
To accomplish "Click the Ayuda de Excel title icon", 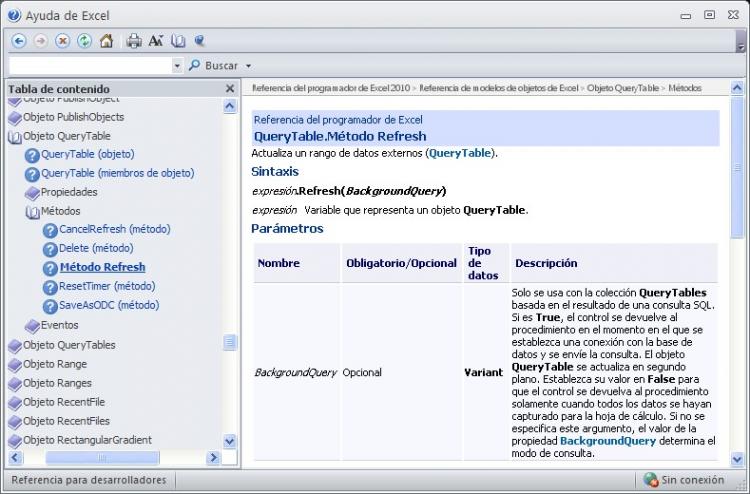I will pyautogui.click(x=14, y=15).
